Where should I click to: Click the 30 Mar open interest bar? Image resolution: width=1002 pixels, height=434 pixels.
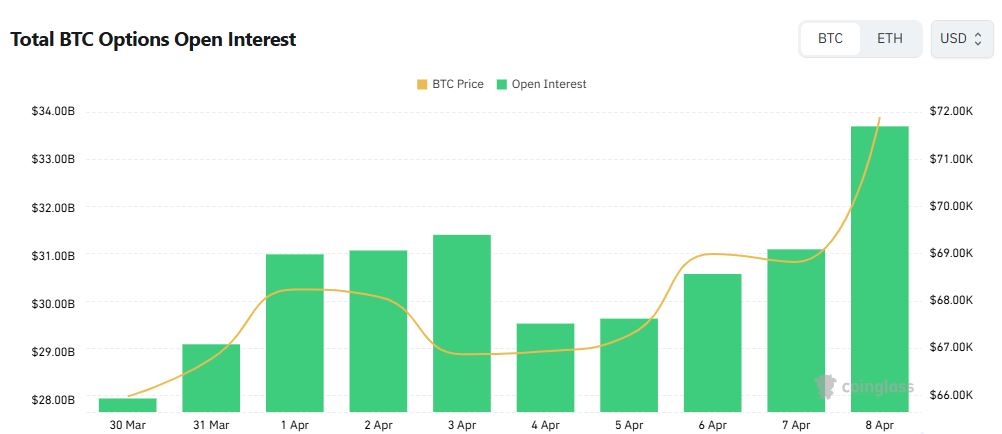tap(128, 405)
